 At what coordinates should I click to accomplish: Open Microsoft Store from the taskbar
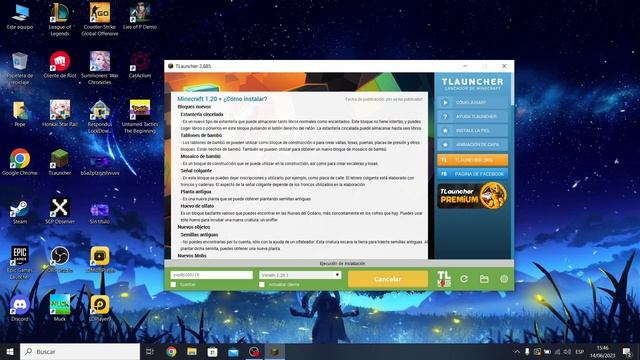(213, 351)
